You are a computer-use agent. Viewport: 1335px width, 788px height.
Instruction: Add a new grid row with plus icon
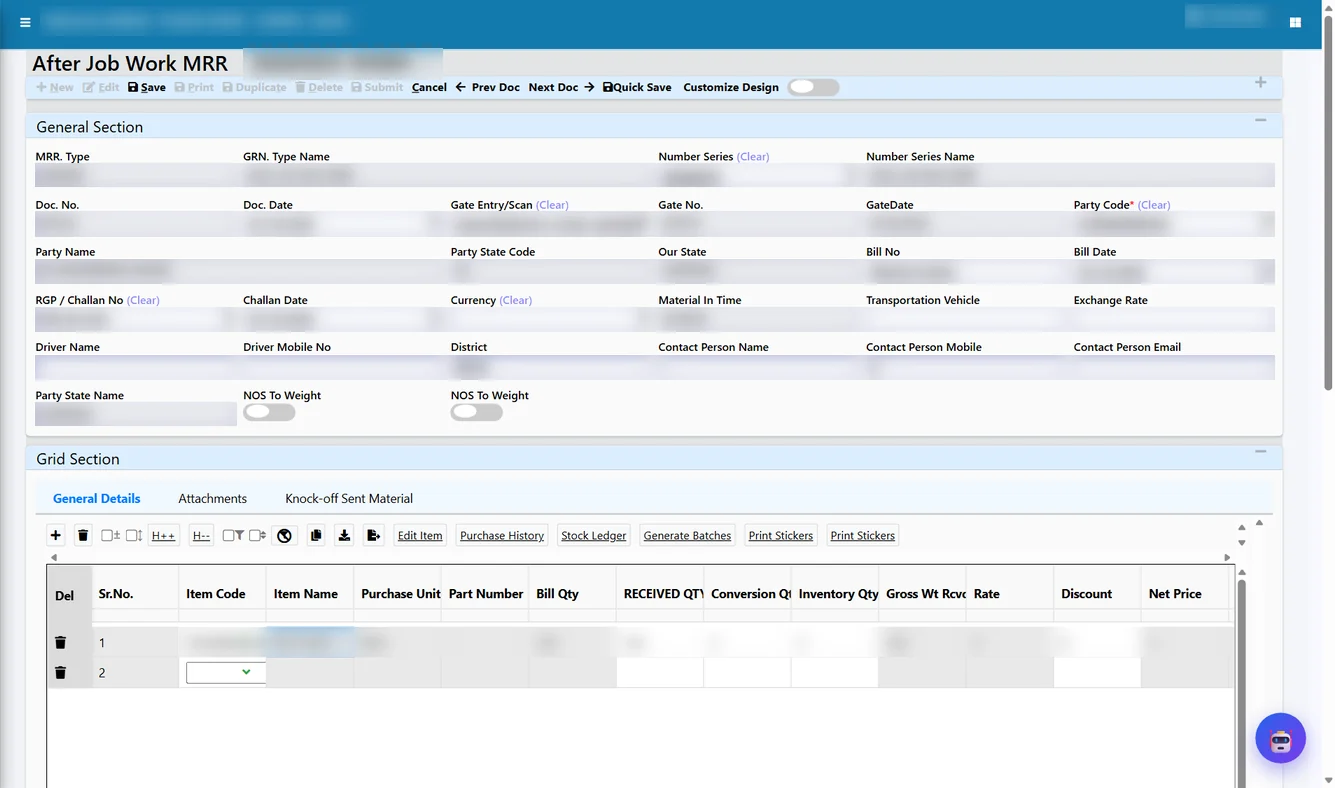click(56, 535)
